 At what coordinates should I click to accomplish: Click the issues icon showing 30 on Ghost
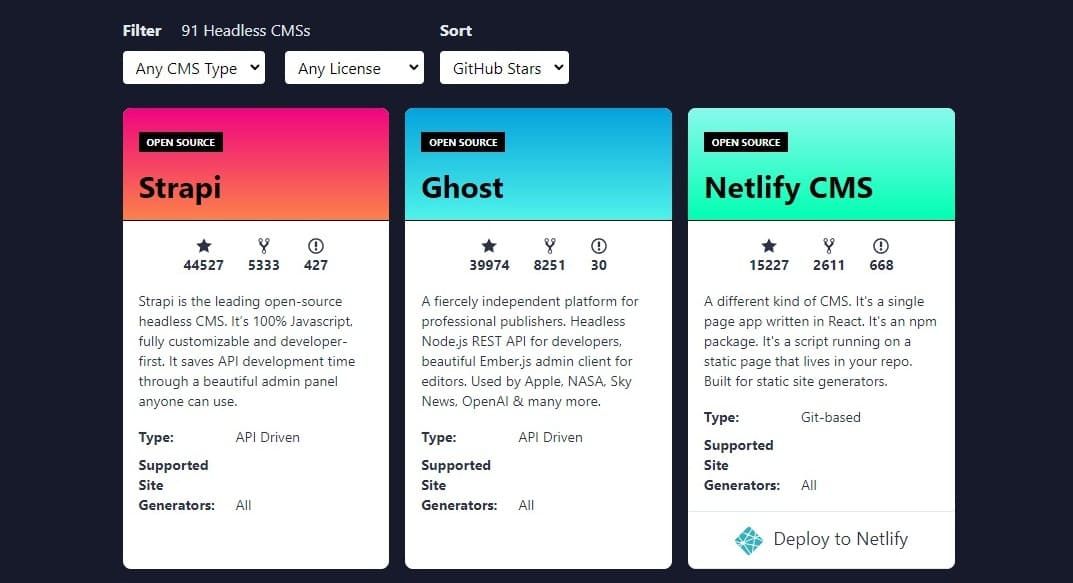(598, 246)
